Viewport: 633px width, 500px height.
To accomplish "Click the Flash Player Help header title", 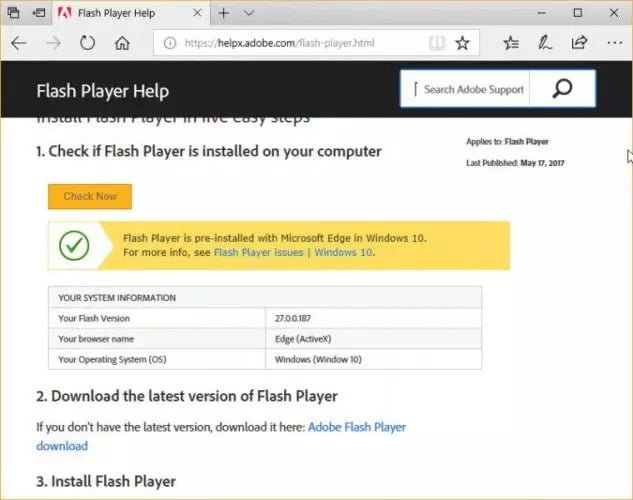I will (x=103, y=91).
